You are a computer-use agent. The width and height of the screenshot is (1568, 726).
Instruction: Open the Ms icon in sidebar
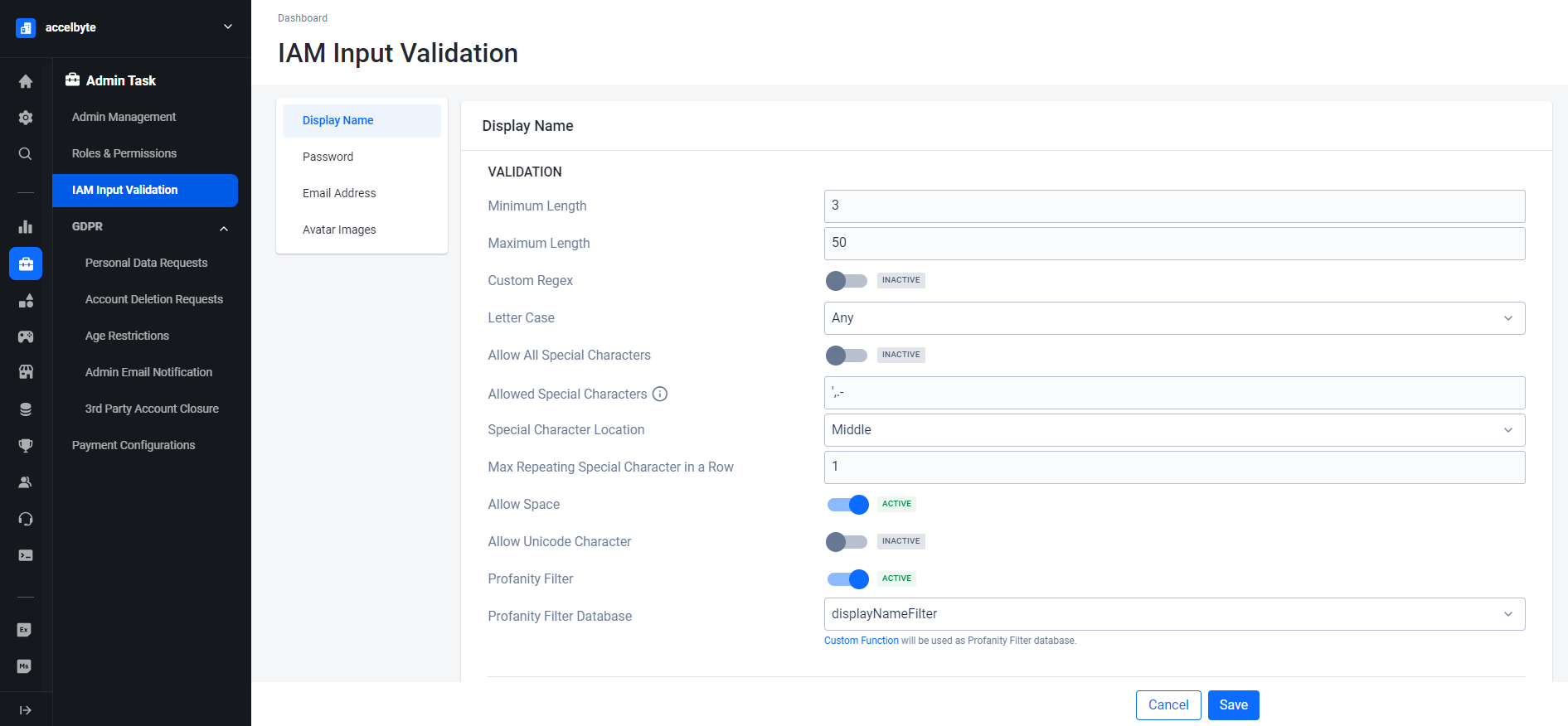(x=24, y=666)
